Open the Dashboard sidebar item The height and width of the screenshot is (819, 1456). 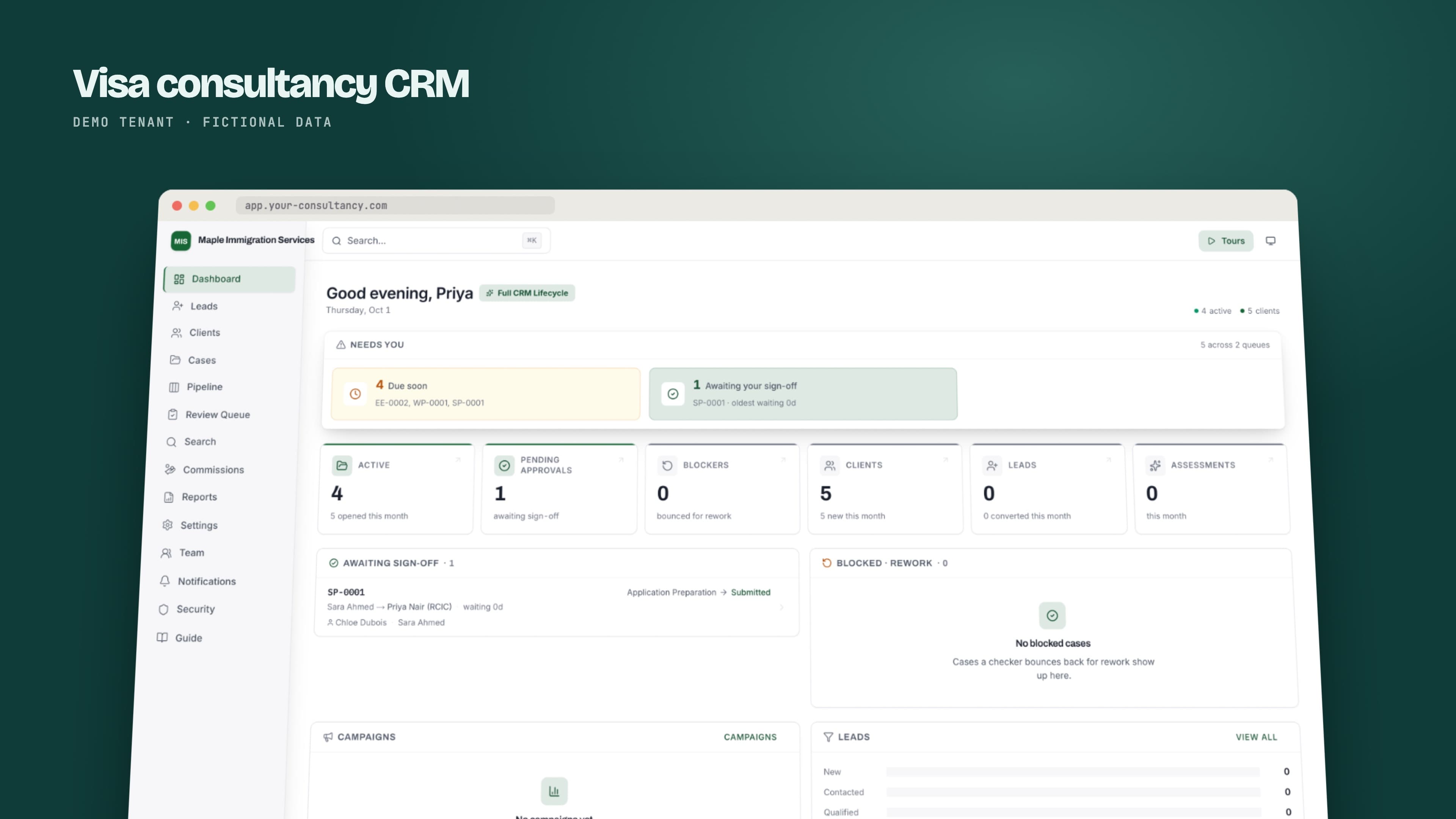point(229,279)
